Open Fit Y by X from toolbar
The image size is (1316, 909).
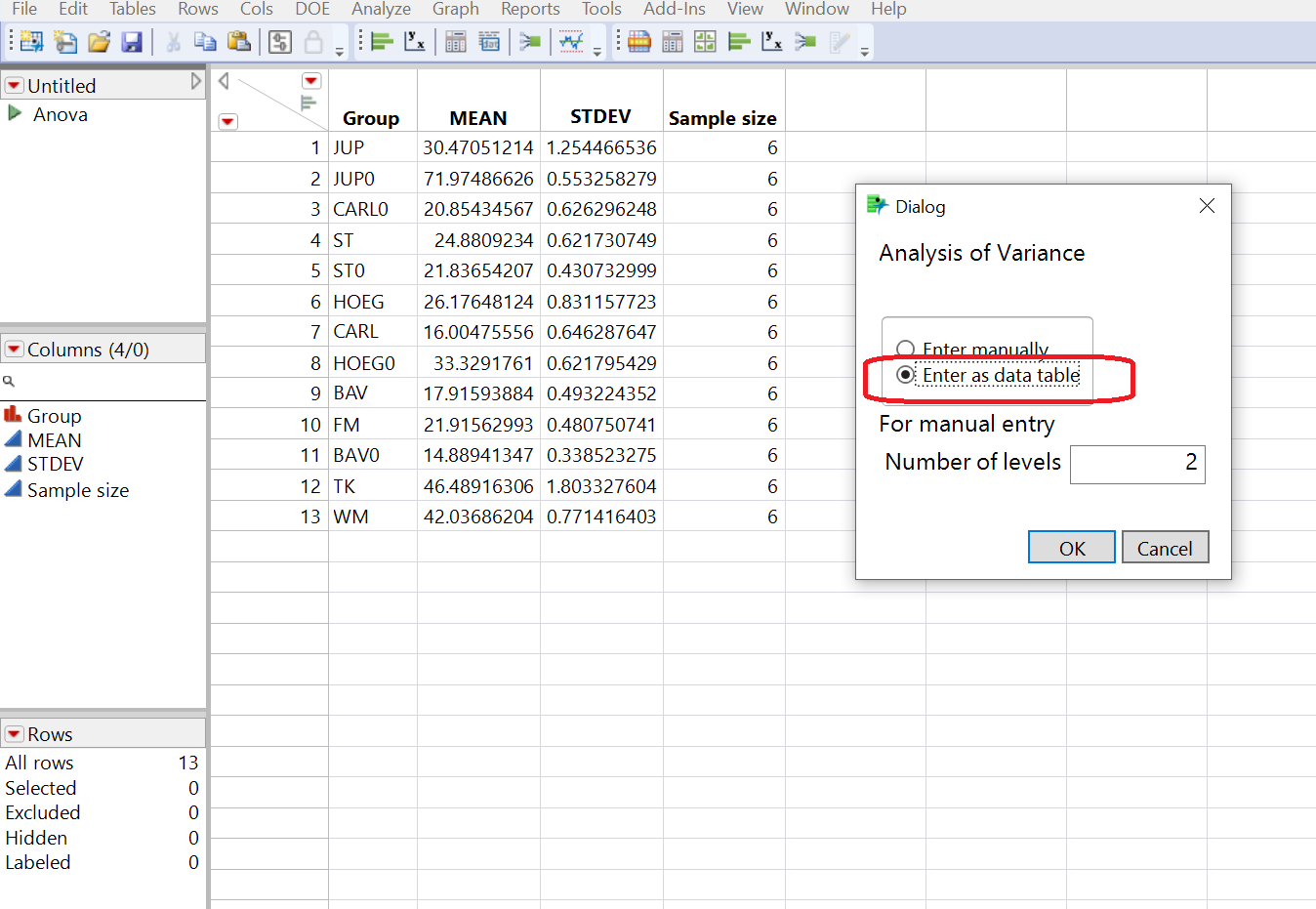click(413, 41)
